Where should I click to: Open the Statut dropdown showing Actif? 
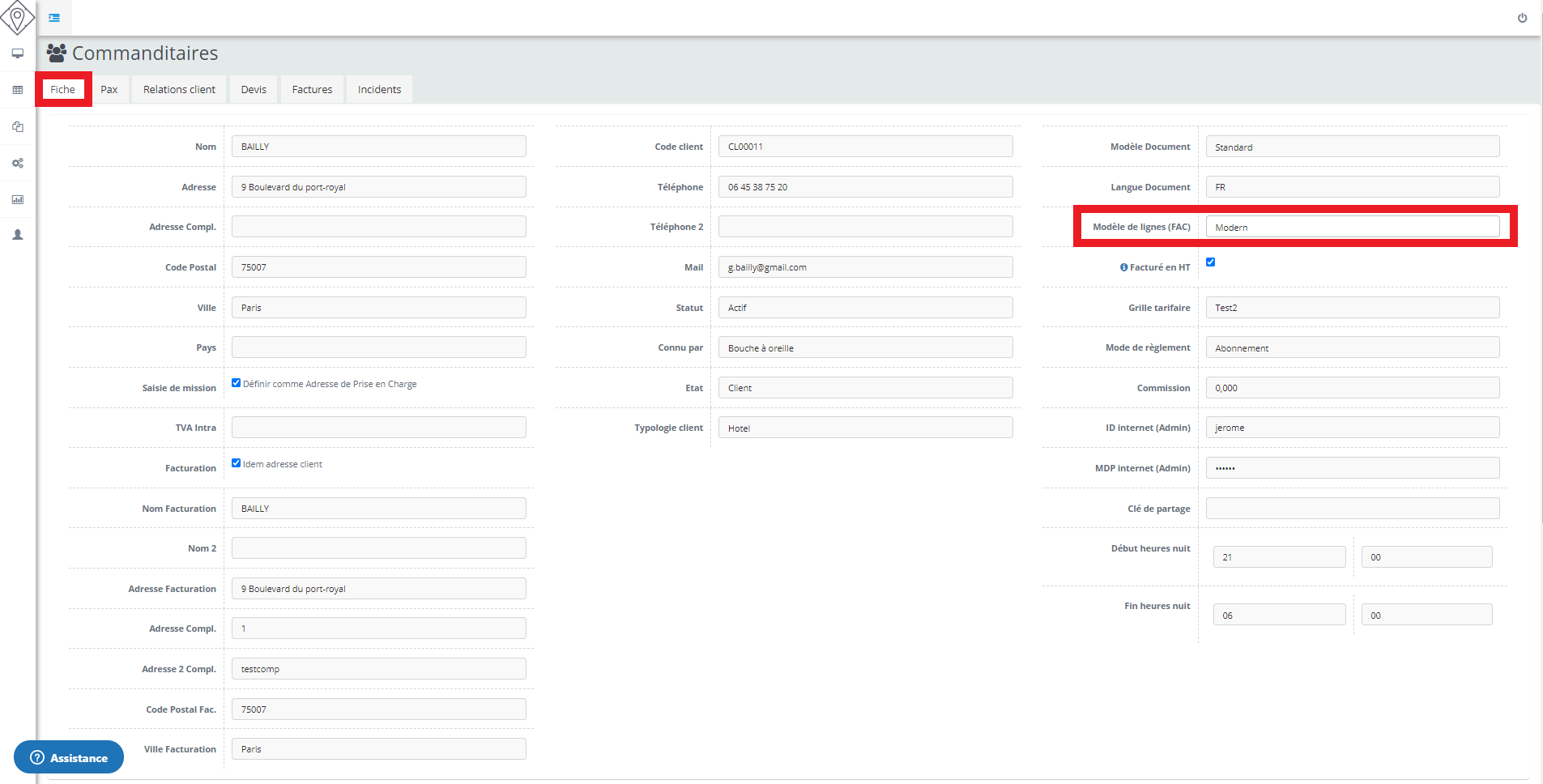click(x=864, y=308)
